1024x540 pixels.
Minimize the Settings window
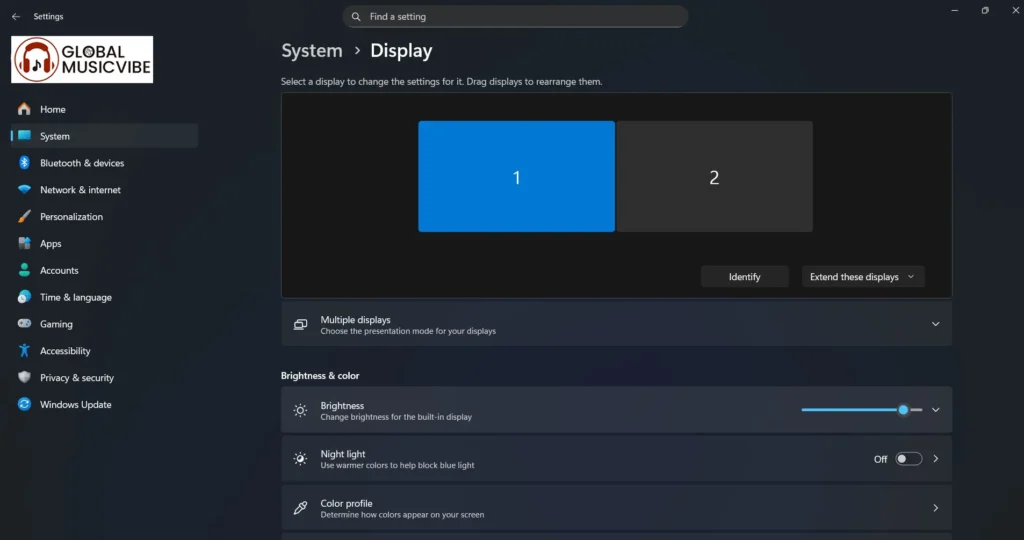coord(954,10)
